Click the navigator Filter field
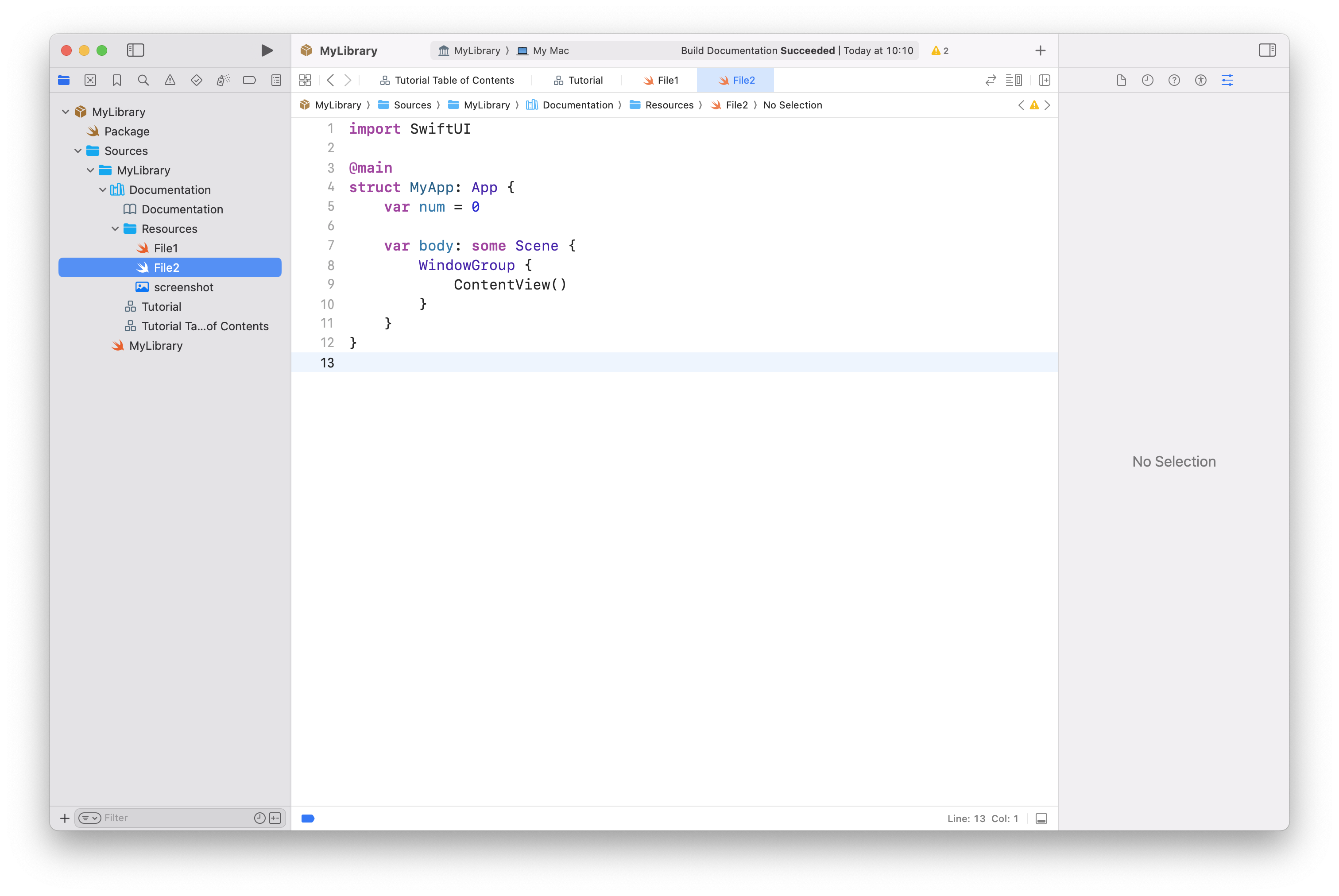The height and width of the screenshot is (896, 1339). click(x=171, y=818)
